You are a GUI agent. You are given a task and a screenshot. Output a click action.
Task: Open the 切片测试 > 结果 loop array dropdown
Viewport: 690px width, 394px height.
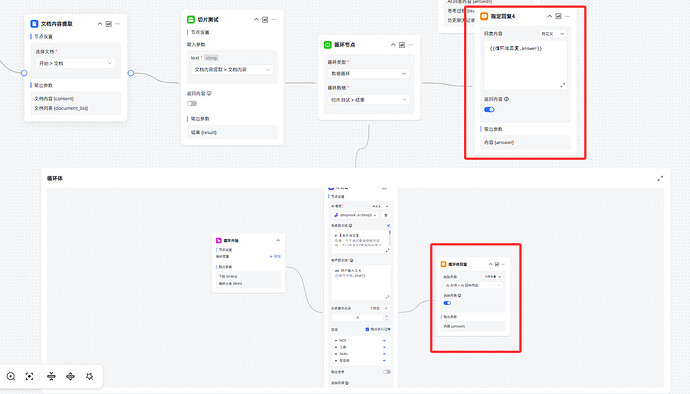tap(369, 100)
